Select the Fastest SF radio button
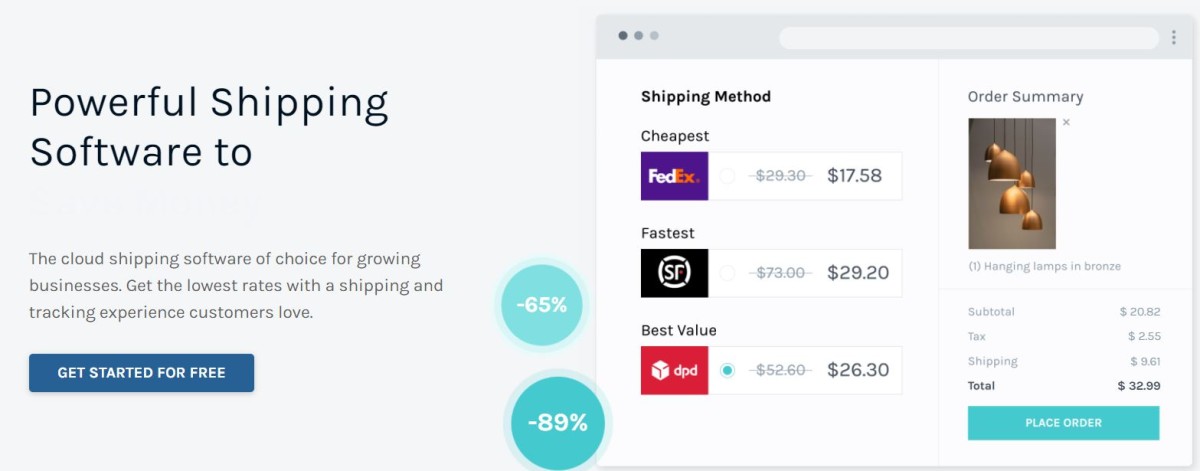This screenshot has height=471, width=1200. (728, 273)
